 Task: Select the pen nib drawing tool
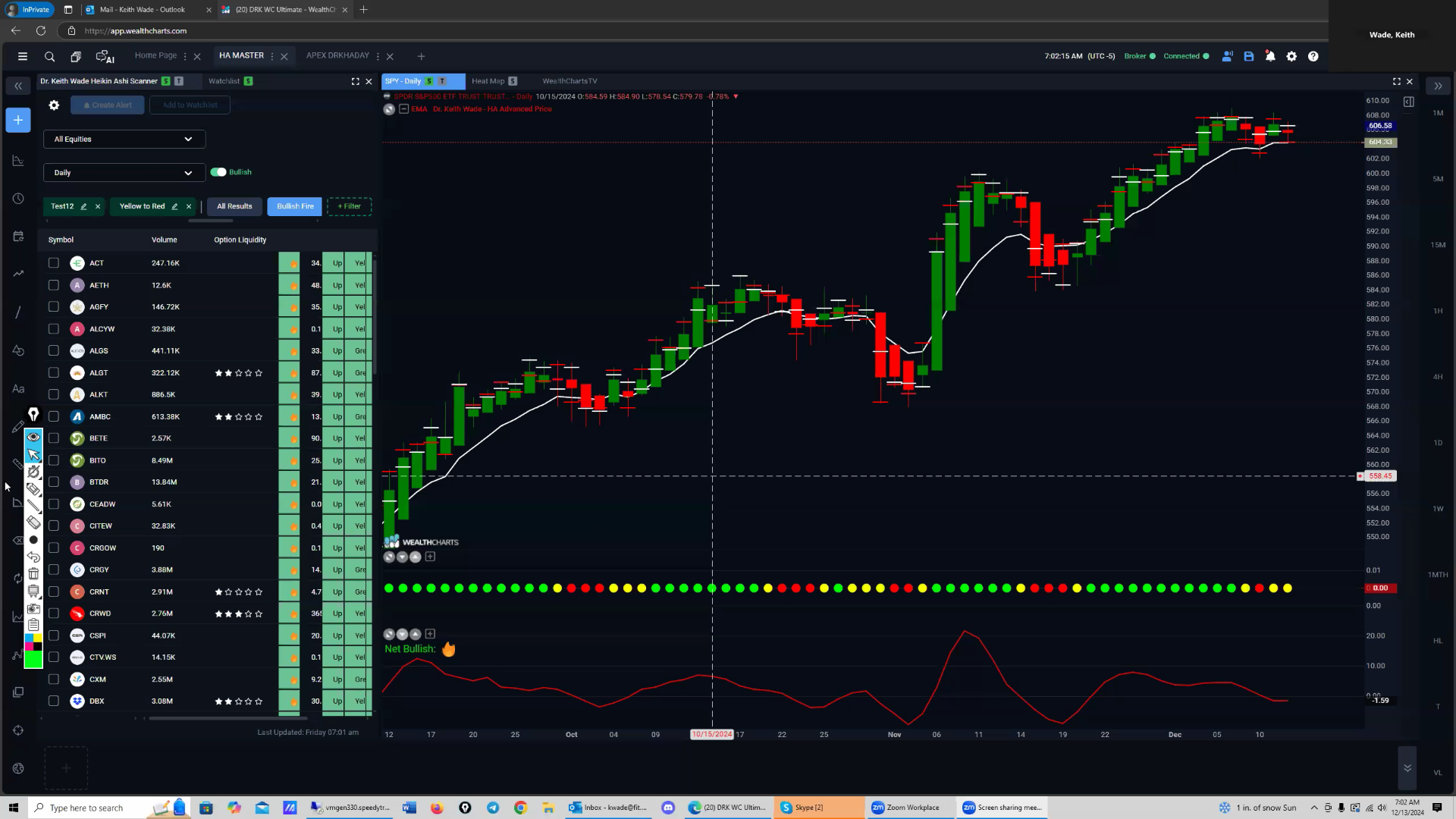pyautogui.click(x=33, y=414)
